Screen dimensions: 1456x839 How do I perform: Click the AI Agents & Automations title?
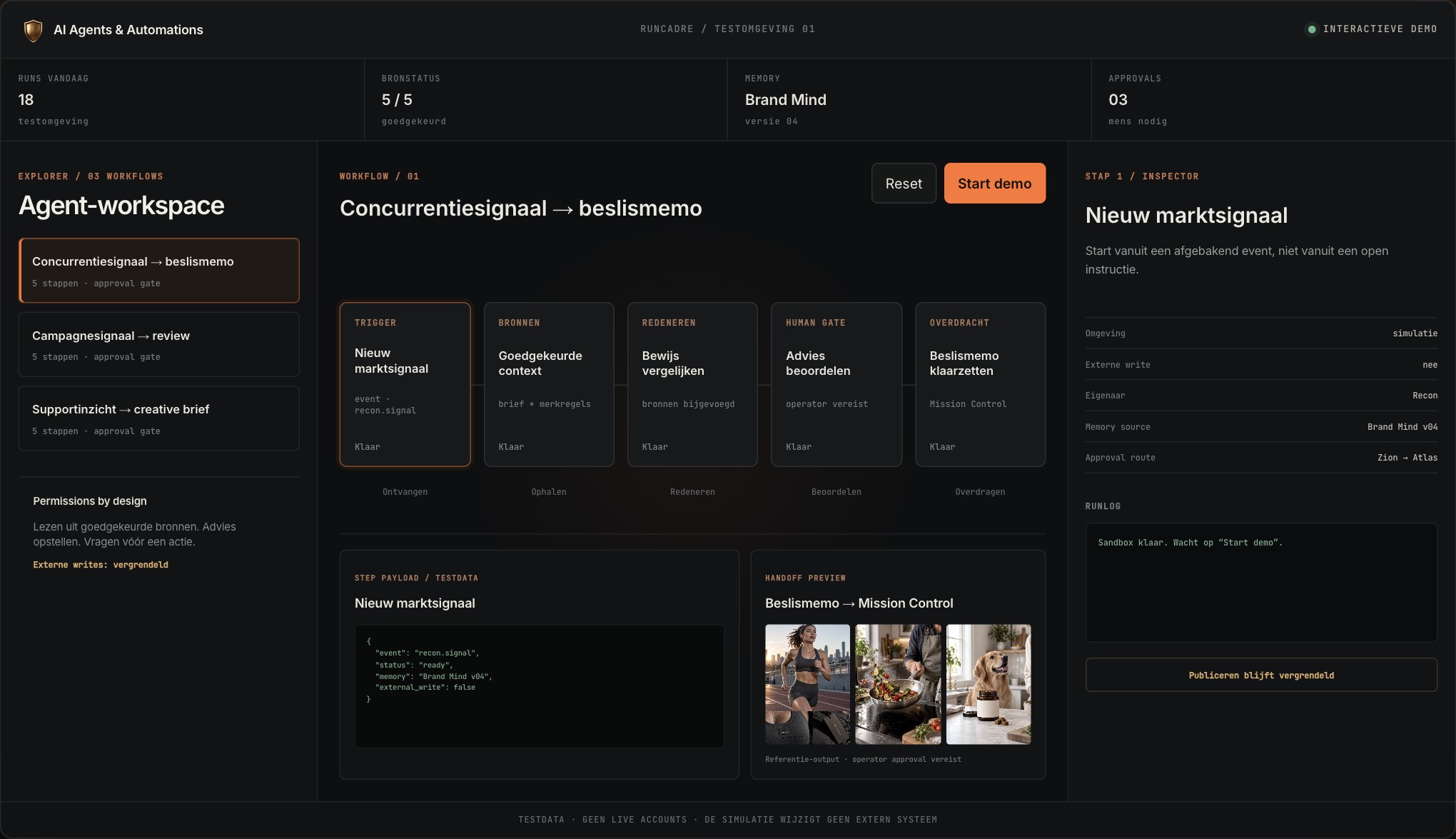(128, 30)
